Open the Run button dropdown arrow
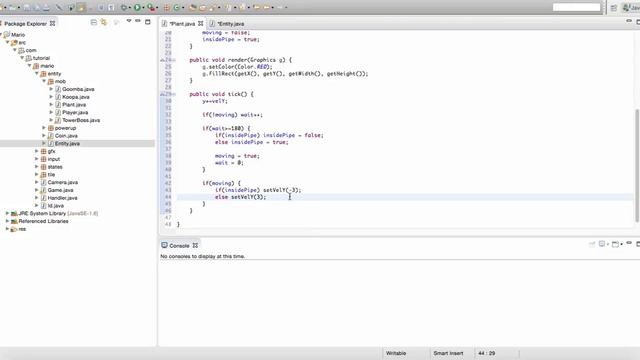Viewport: 640px width, 360px height. (x=143, y=7)
